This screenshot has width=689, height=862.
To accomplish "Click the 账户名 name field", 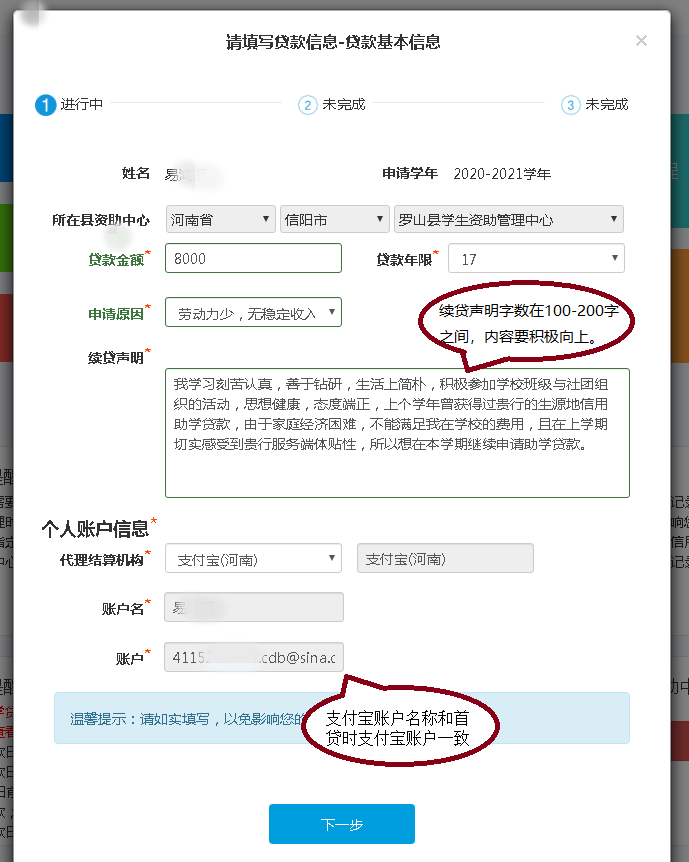I will pos(253,607).
